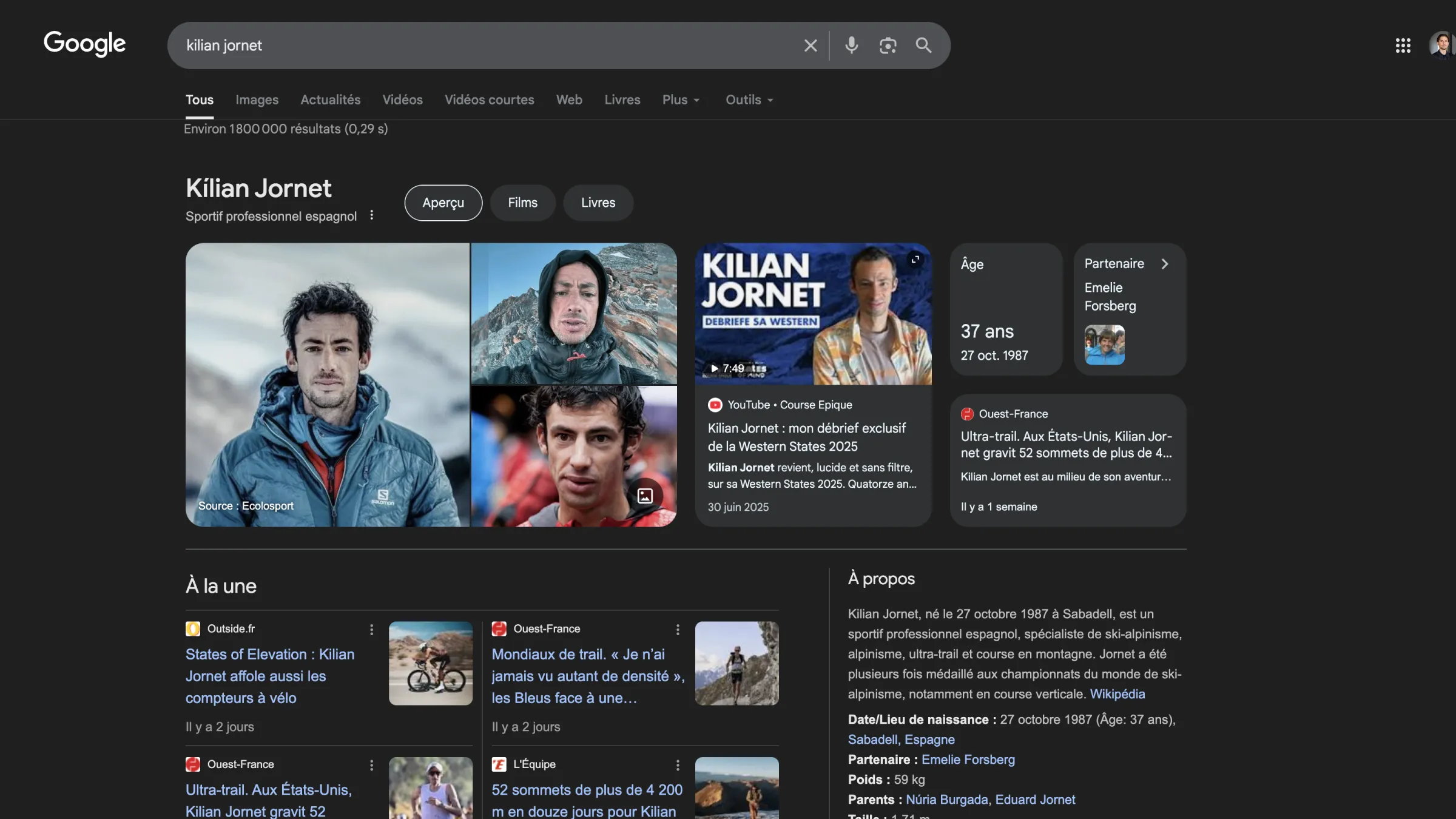
Task: Play the Western States debrief video
Action: [x=812, y=314]
